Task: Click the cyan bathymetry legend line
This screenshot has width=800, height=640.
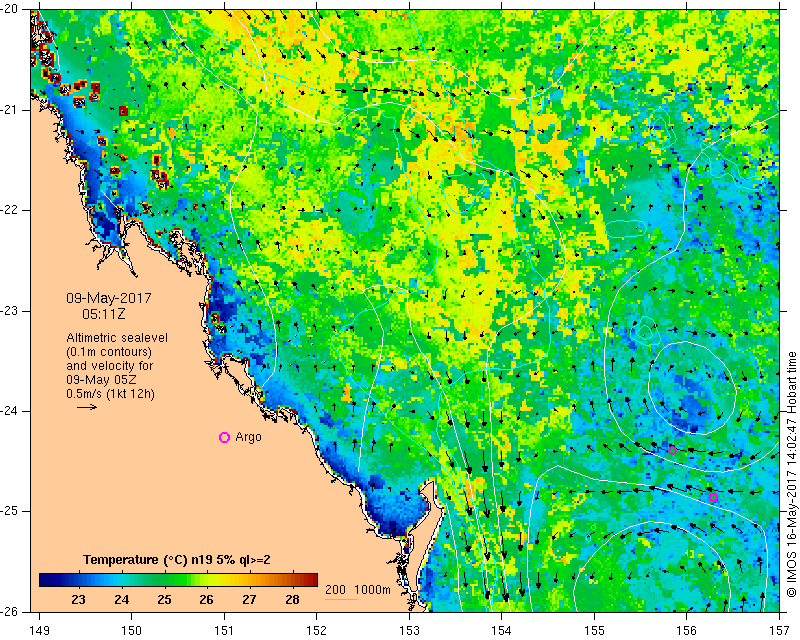Action: pos(341,599)
